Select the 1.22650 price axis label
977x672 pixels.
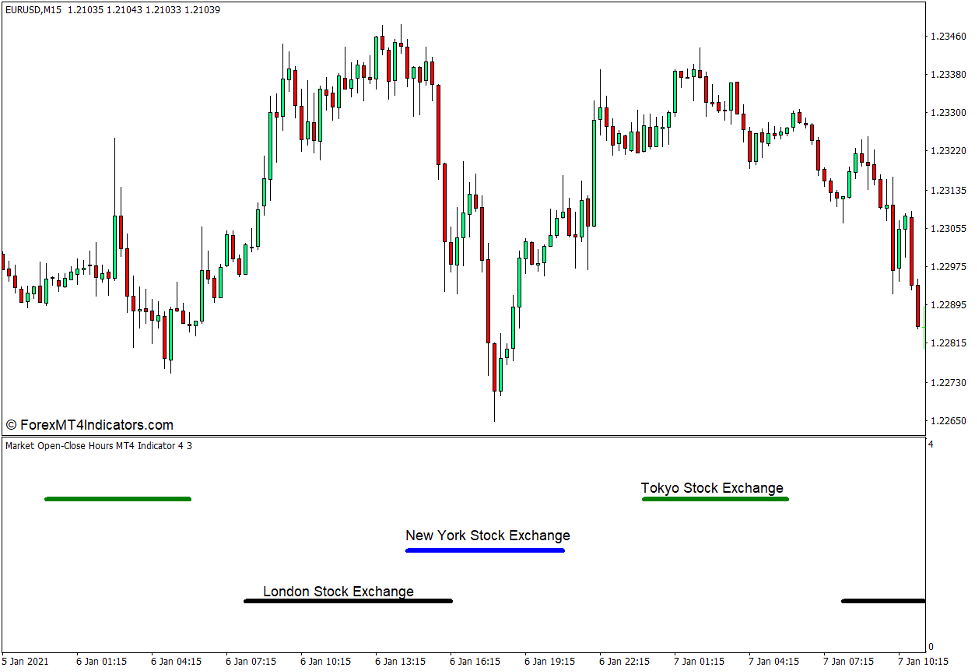[x=949, y=418]
